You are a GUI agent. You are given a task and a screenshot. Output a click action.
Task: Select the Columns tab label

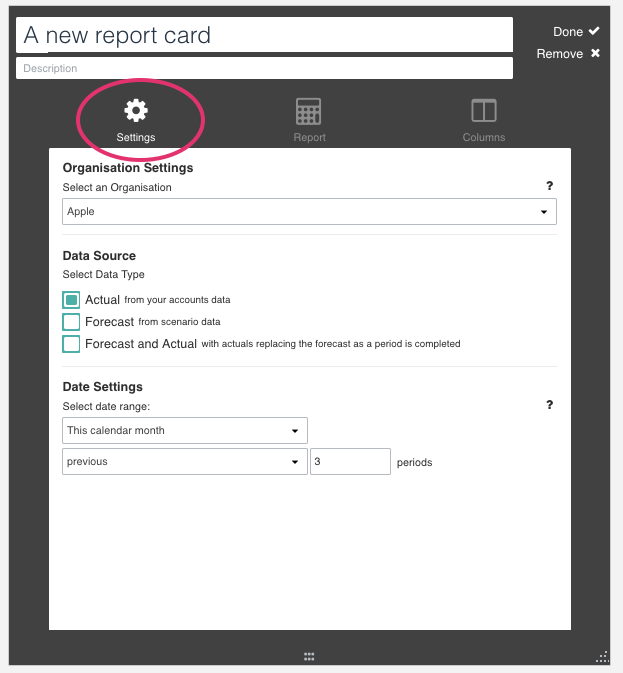[x=484, y=137]
